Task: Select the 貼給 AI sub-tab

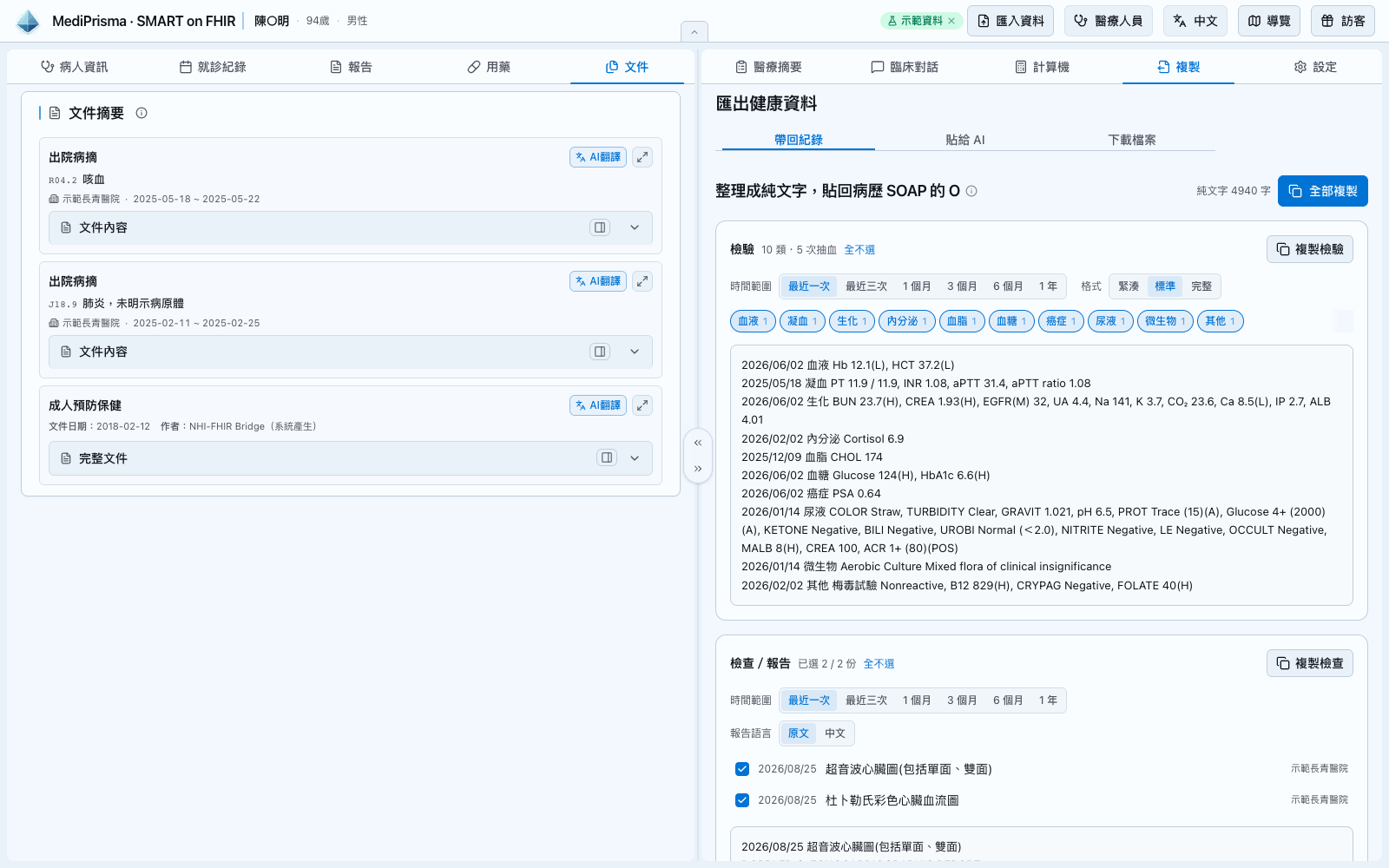Action: (965, 140)
